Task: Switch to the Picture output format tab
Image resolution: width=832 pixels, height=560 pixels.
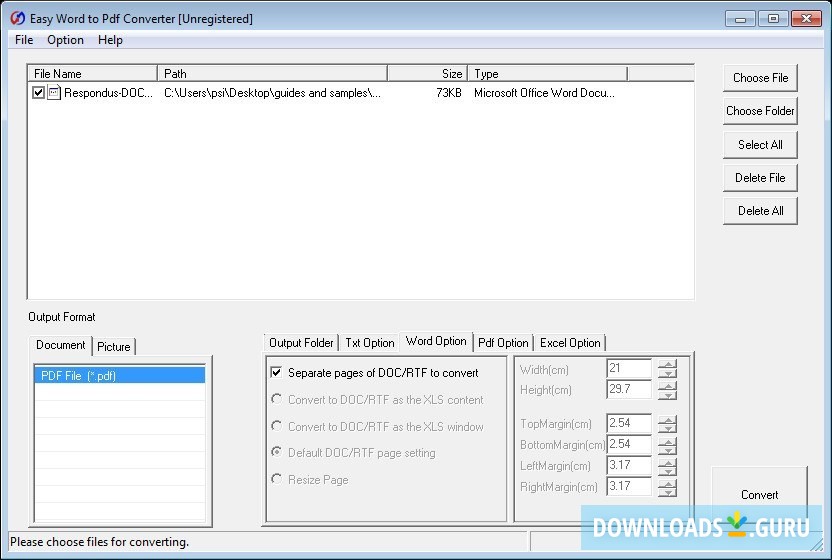Action: pos(114,347)
